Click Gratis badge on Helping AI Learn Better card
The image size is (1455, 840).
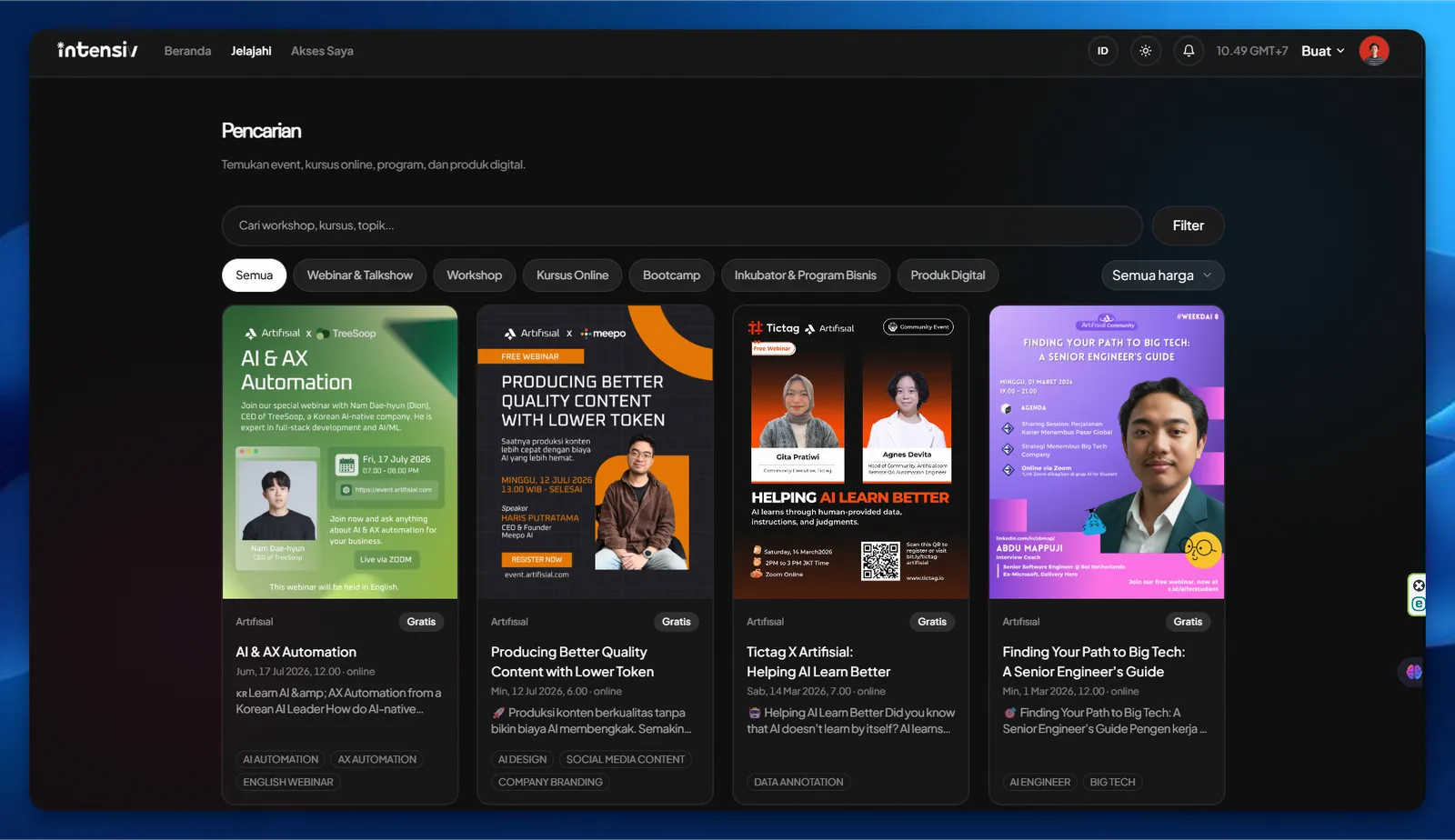click(931, 622)
